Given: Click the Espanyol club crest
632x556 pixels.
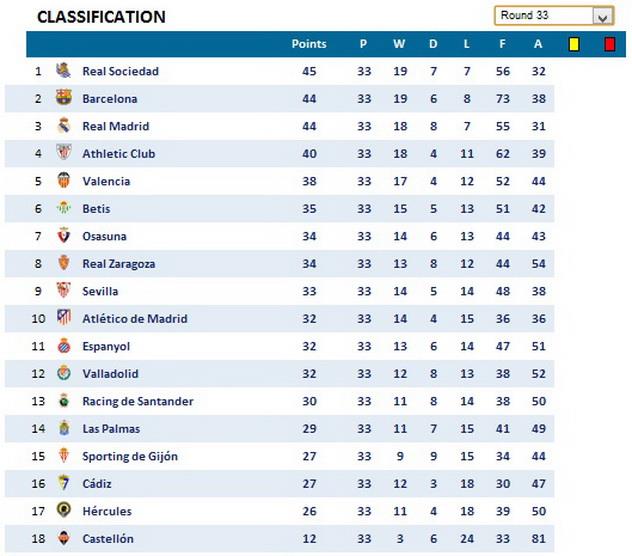Looking at the screenshot, I should point(63,346).
